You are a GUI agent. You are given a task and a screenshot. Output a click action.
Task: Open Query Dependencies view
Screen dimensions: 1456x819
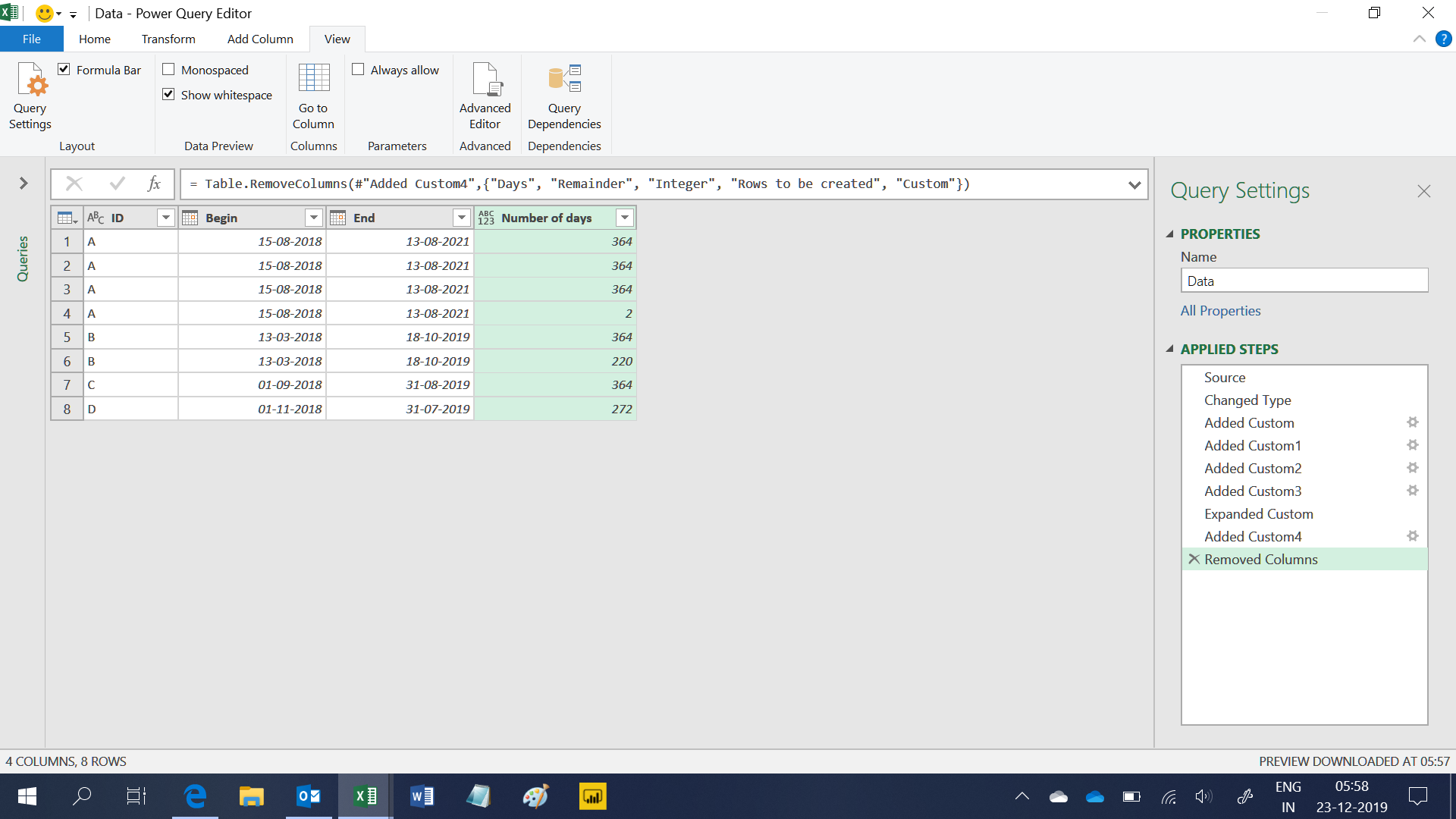(x=564, y=96)
